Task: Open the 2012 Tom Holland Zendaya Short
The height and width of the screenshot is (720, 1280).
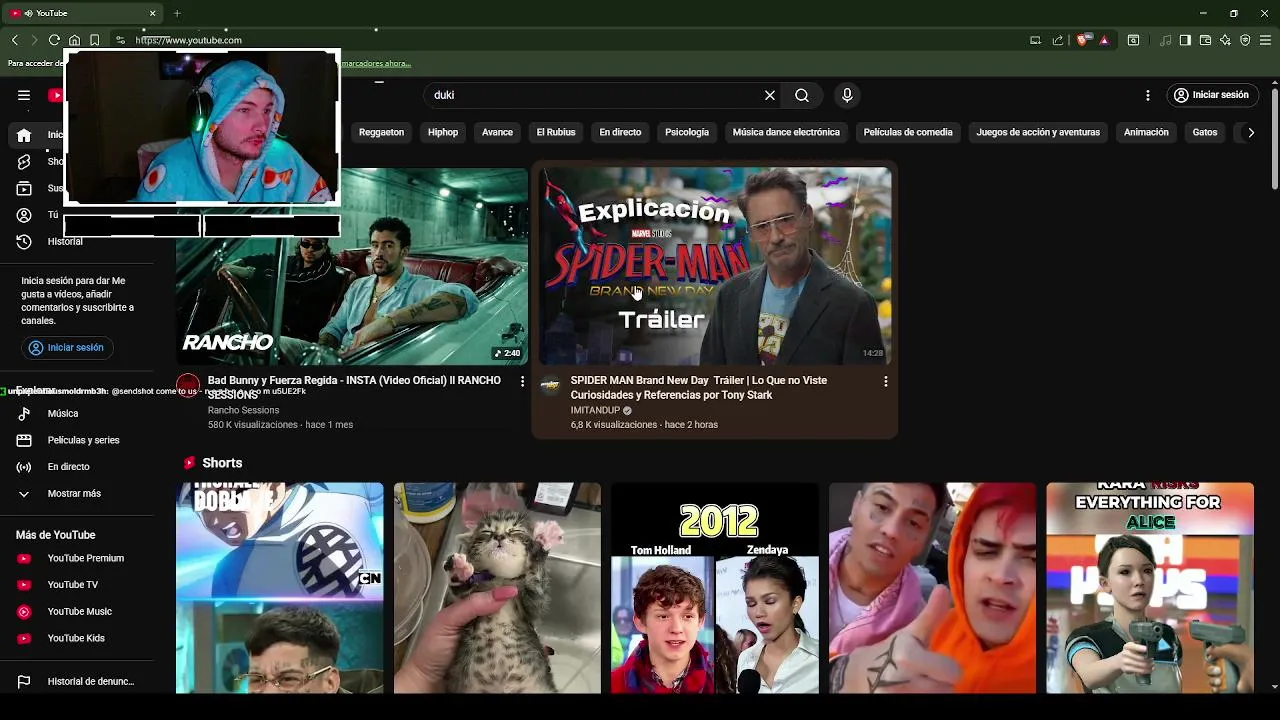Action: tap(715, 588)
